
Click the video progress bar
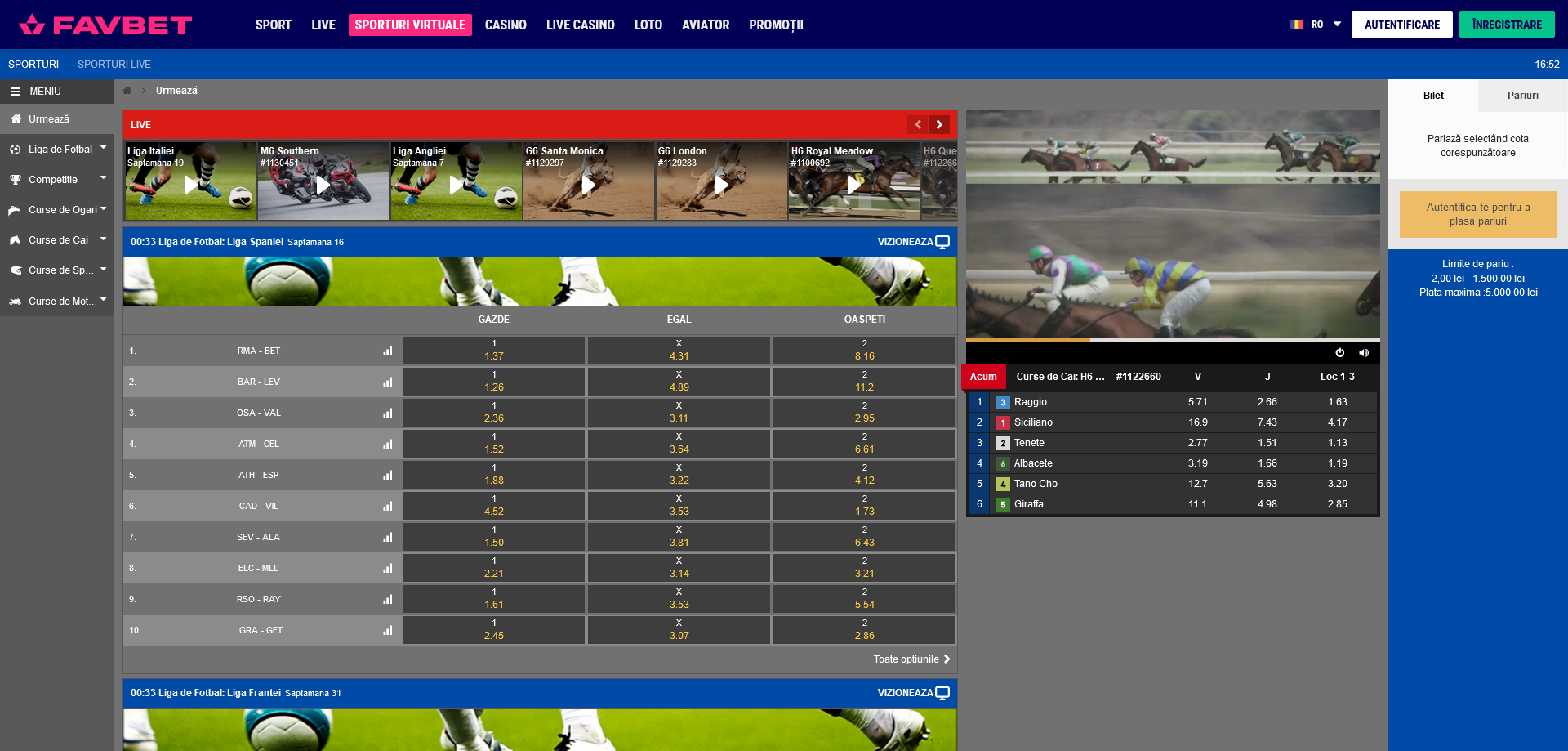(1173, 340)
